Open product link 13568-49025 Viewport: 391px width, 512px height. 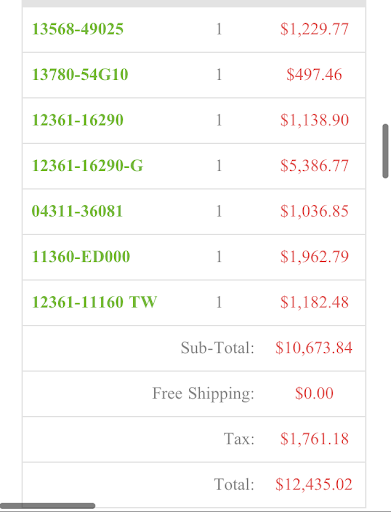point(78,29)
